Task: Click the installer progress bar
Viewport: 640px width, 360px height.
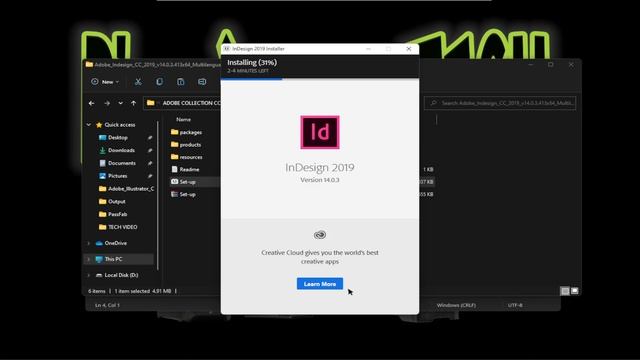Action: click(320, 79)
